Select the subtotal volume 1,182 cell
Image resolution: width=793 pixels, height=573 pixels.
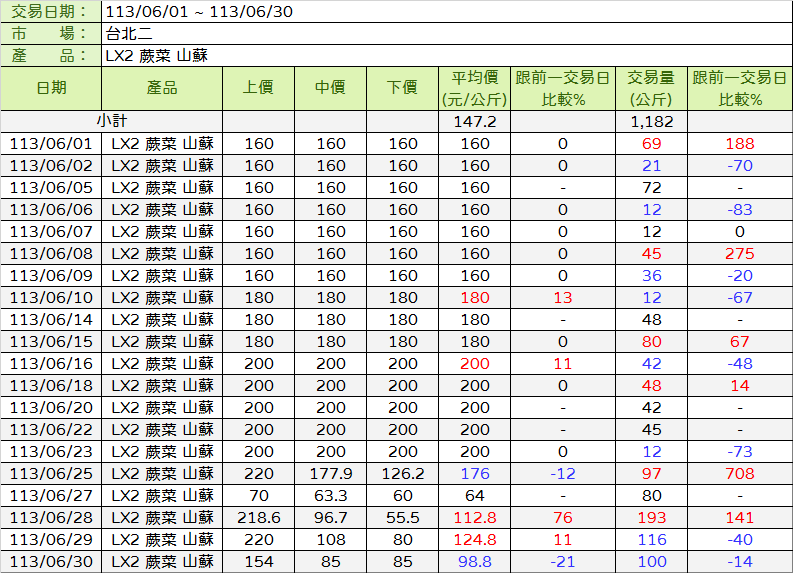[x=651, y=121]
